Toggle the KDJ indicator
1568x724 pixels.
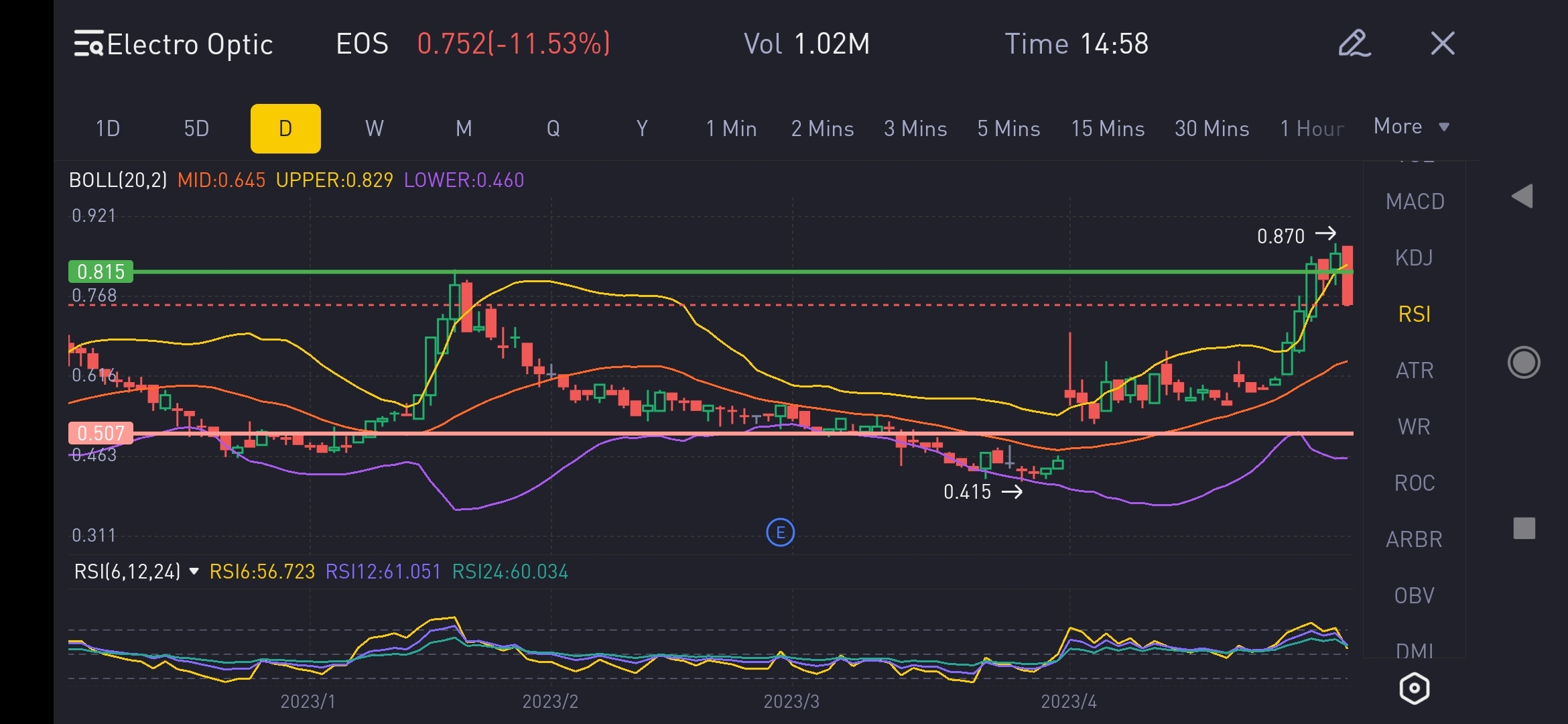[x=1414, y=258]
